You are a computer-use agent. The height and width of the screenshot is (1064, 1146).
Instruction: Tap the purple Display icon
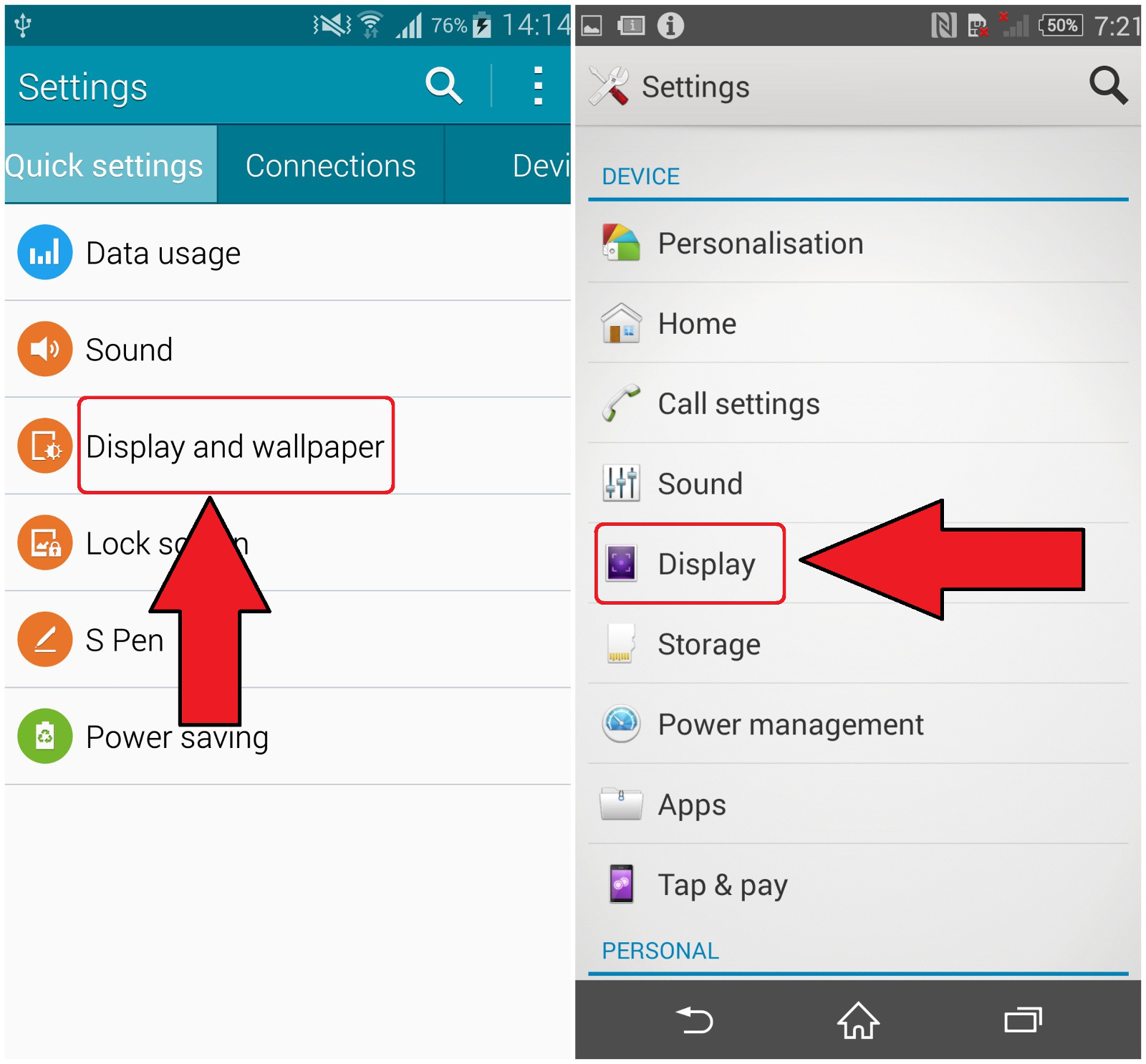(621, 563)
